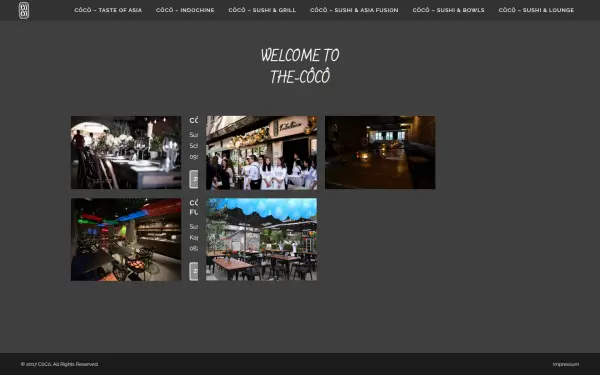Viewport: 600px width, 375px height.
Task: Open CôCô – Sushi & Bowls menu item
Action: point(448,10)
